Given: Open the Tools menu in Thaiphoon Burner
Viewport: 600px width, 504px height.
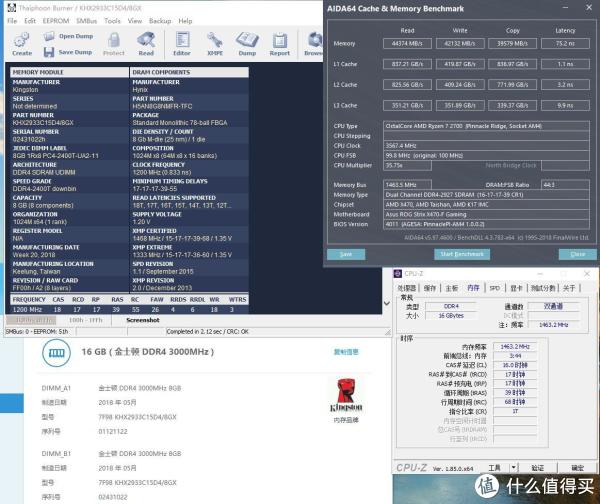Looking at the screenshot, I should coord(112,21).
